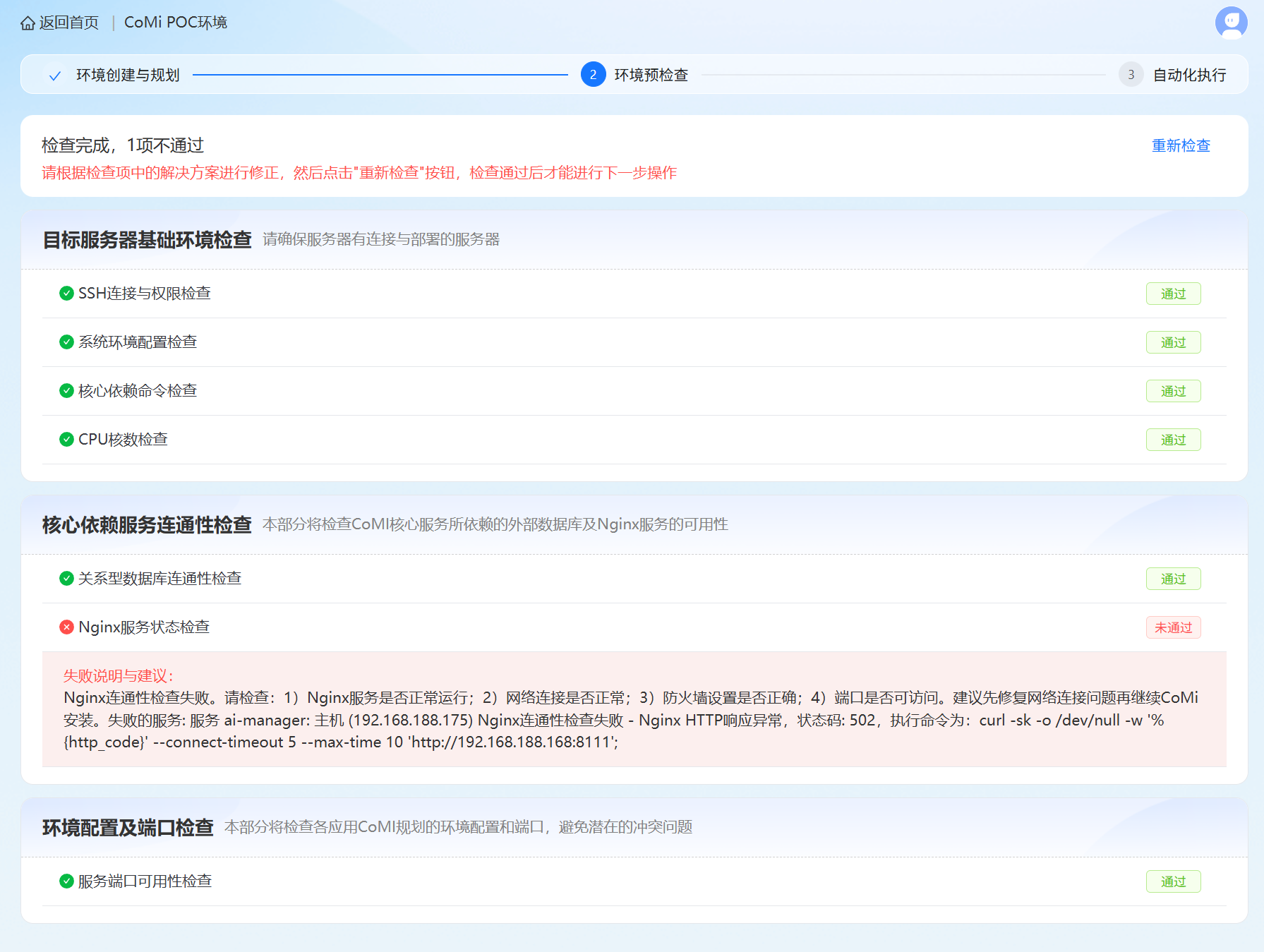Click the green icon beside 服务端口可用性检查
The width and height of the screenshot is (1264, 952).
tap(66, 881)
